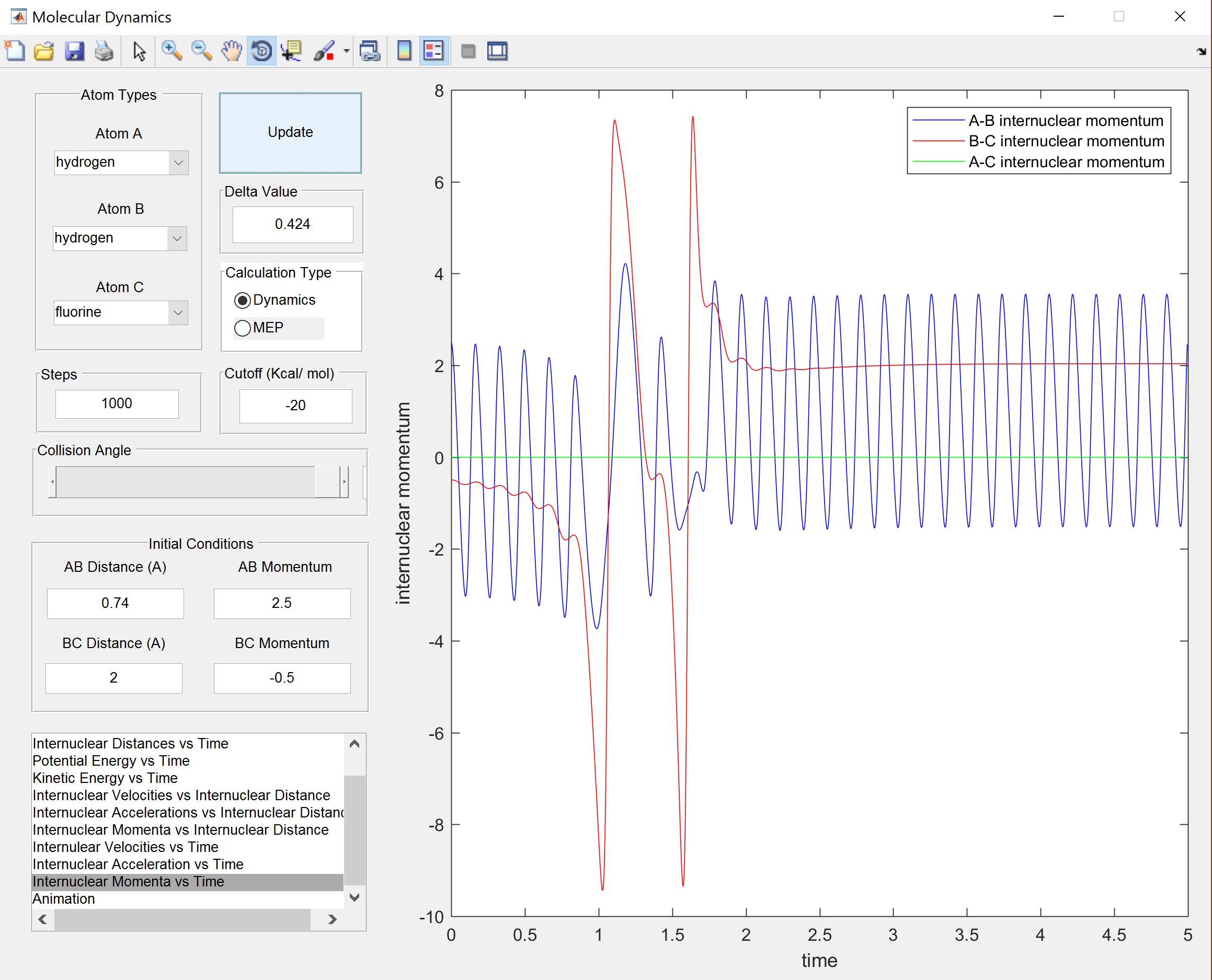Click the Insert Colorbar icon
Image resolution: width=1212 pixels, height=980 pixels.
(x=404, y=51)
